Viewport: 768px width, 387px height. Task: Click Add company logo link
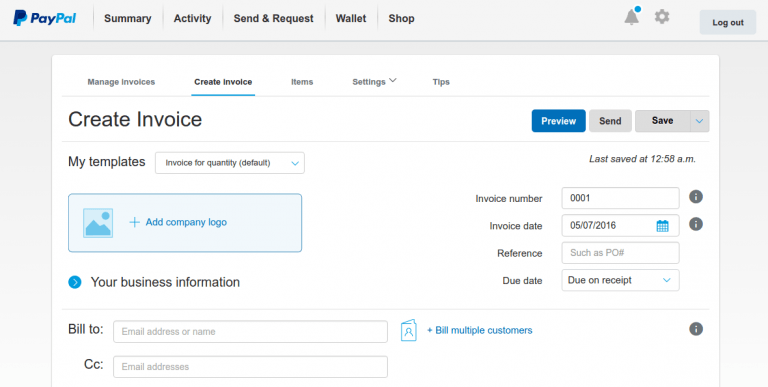186,222
